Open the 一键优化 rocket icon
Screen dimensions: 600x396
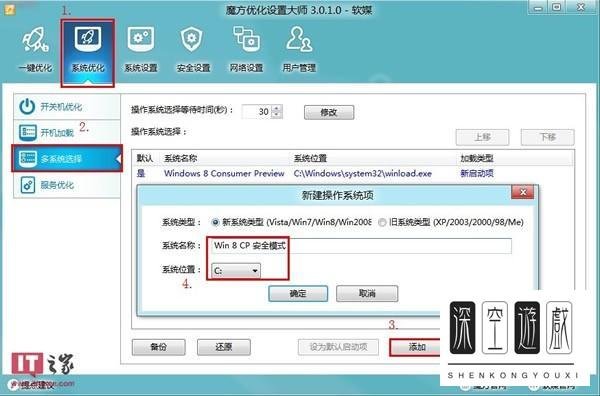click(x=35, y=39)
